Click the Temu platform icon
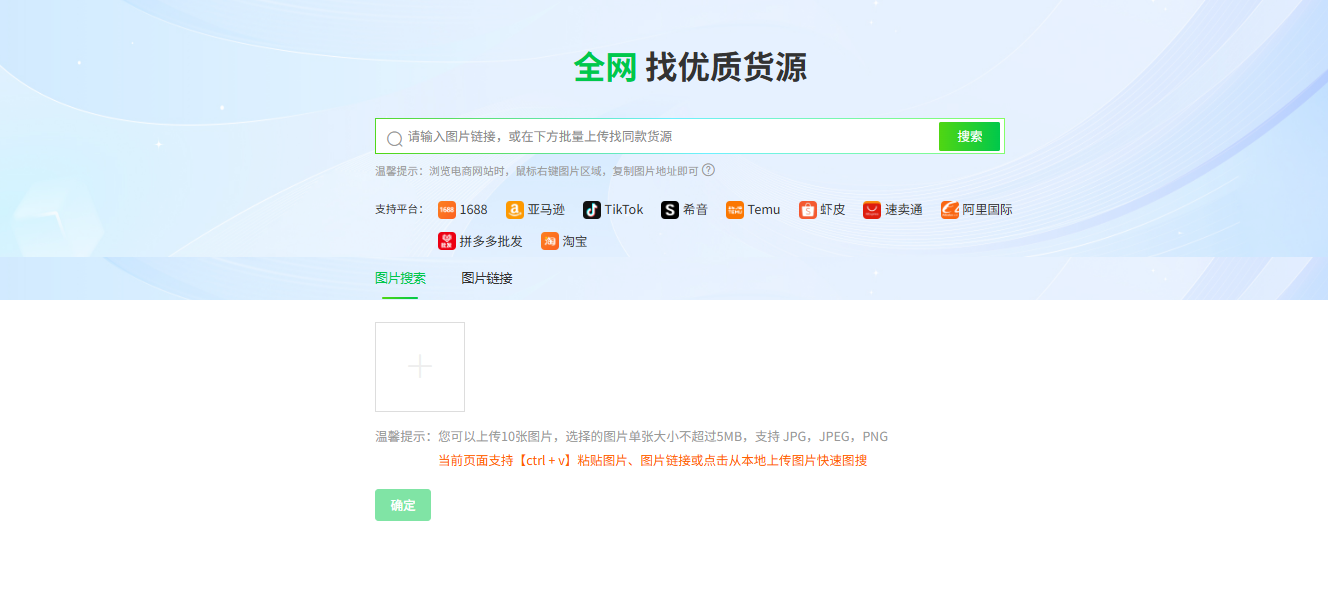Screen dimensions: 1328x591 pyautogui.click(x=735, y=210)
